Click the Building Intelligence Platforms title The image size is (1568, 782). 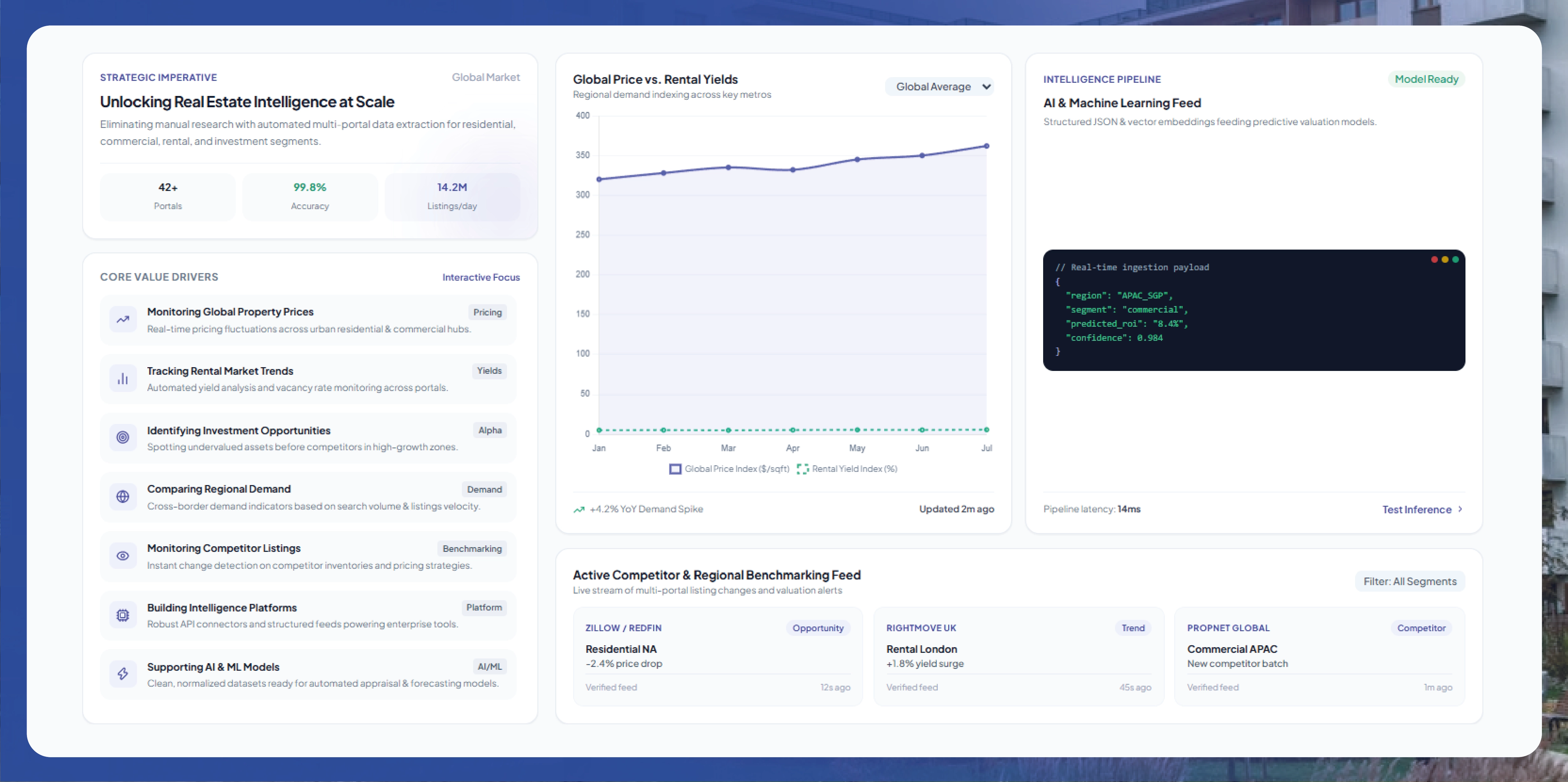click(x=222, y=608)
